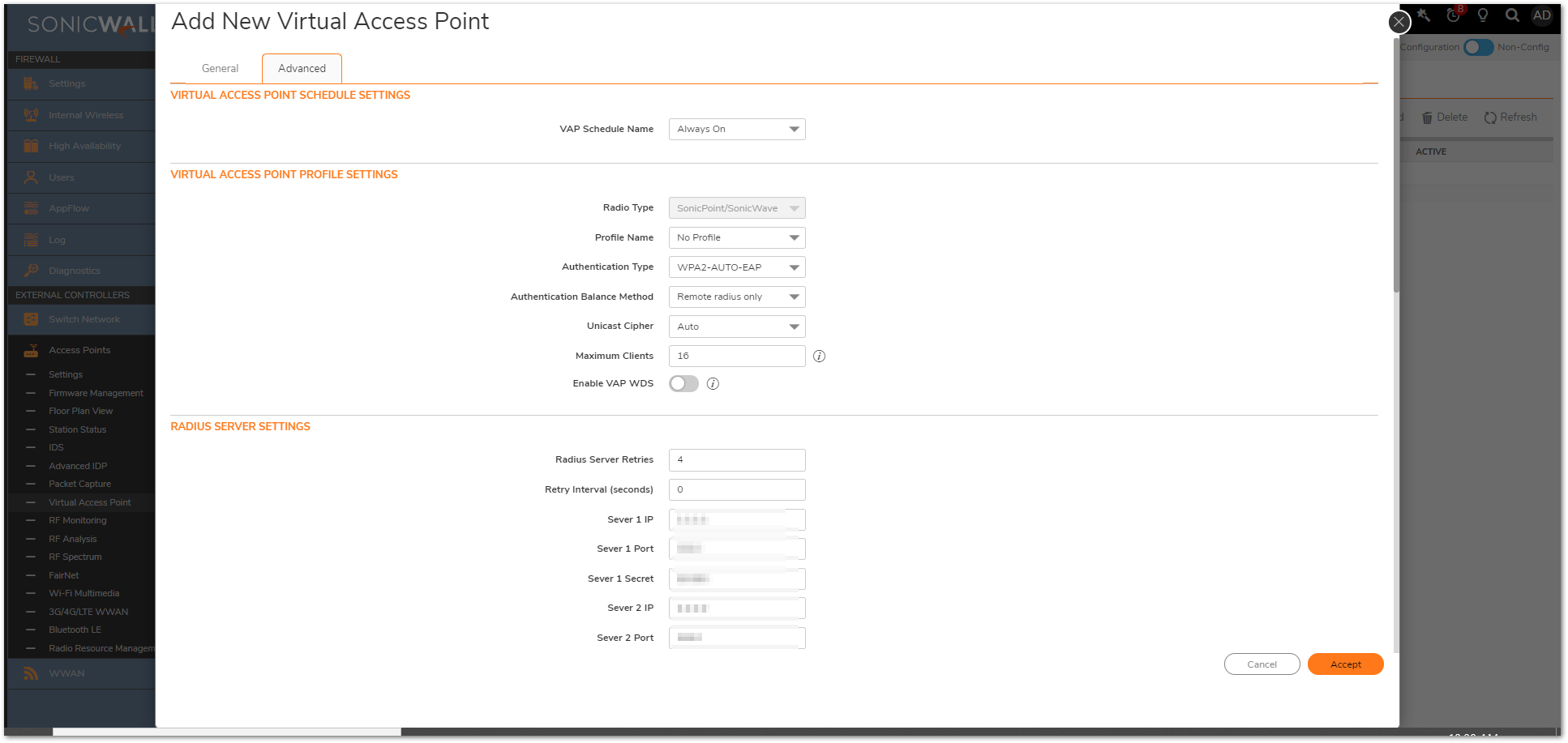
Task: Open the Unicast Cipher dropdown
Action: point(736,327)
